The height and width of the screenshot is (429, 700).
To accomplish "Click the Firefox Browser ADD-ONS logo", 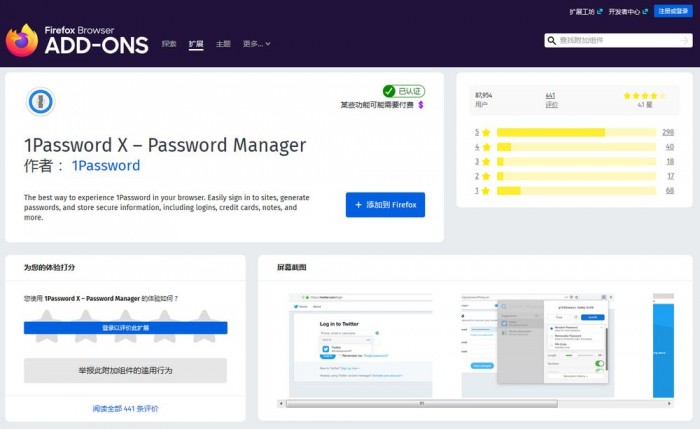I will (77, 40).
